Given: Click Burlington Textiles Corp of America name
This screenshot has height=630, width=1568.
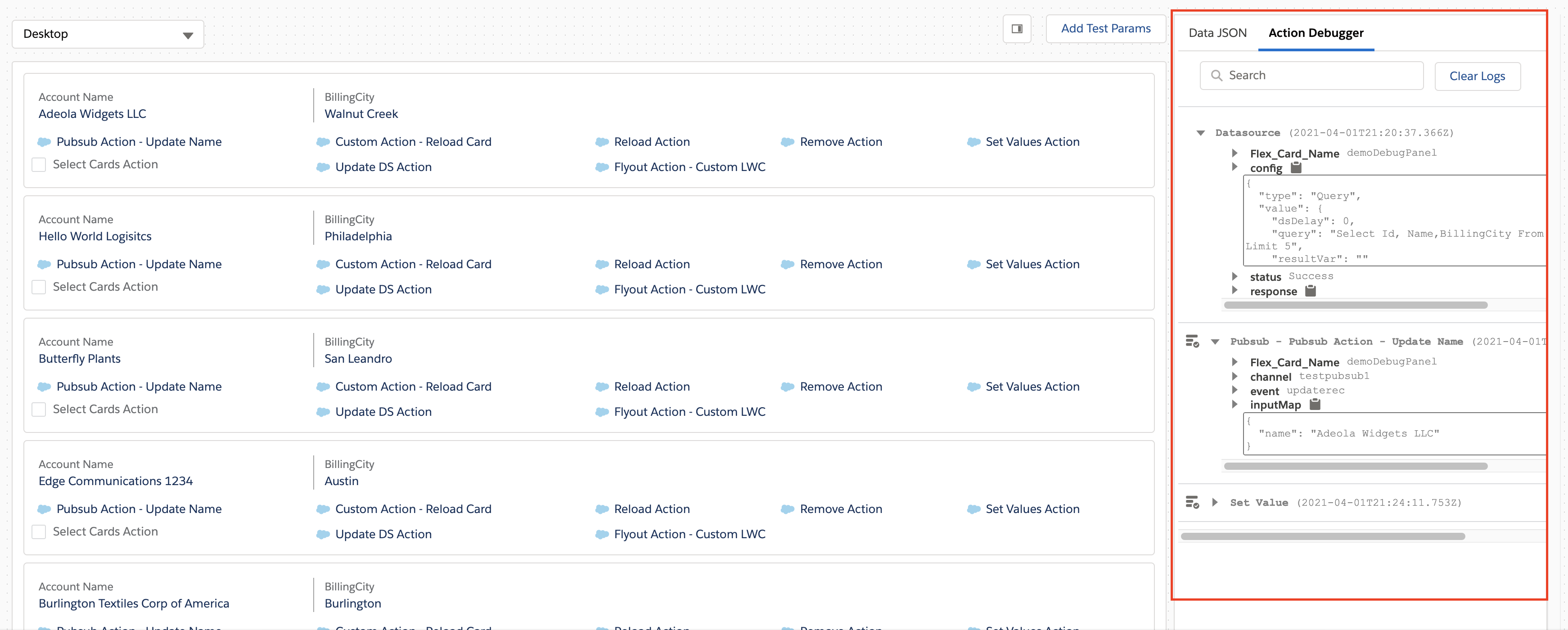Looking at the screenshot, I should pos(134,604).
